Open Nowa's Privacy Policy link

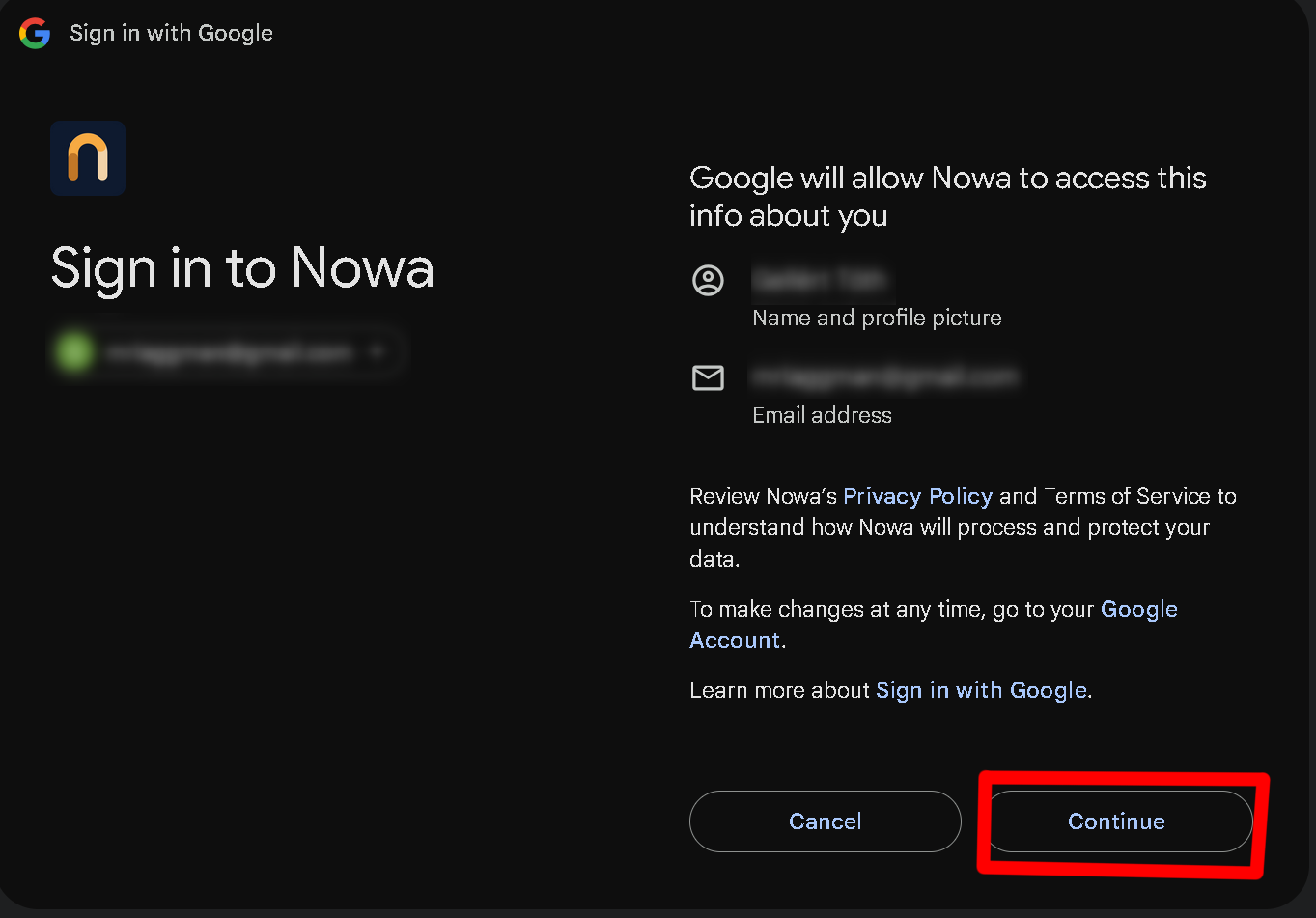pos(917,496)
